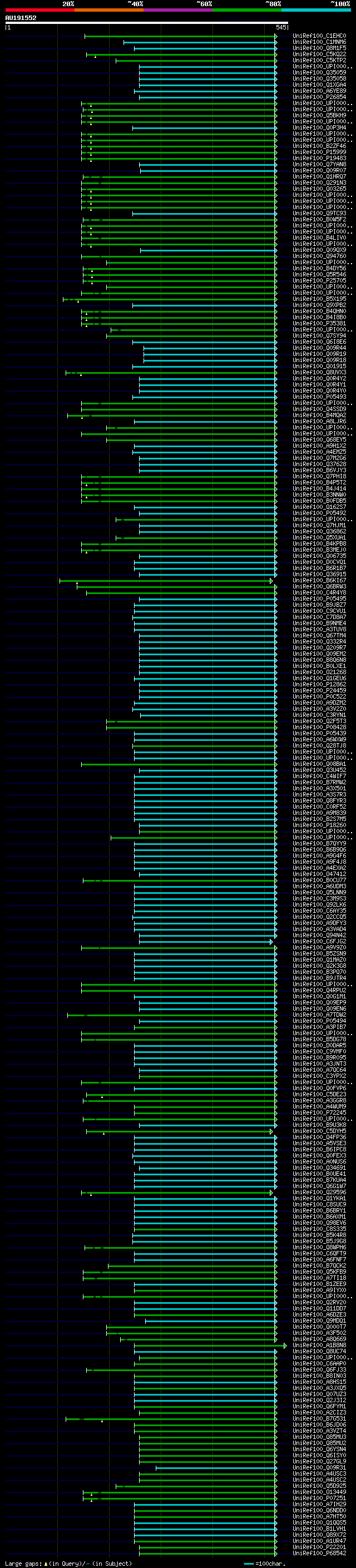356x1568 pixels.
Task: Select hit UniRef100_Q37628
Action: [x=319, y=464]
